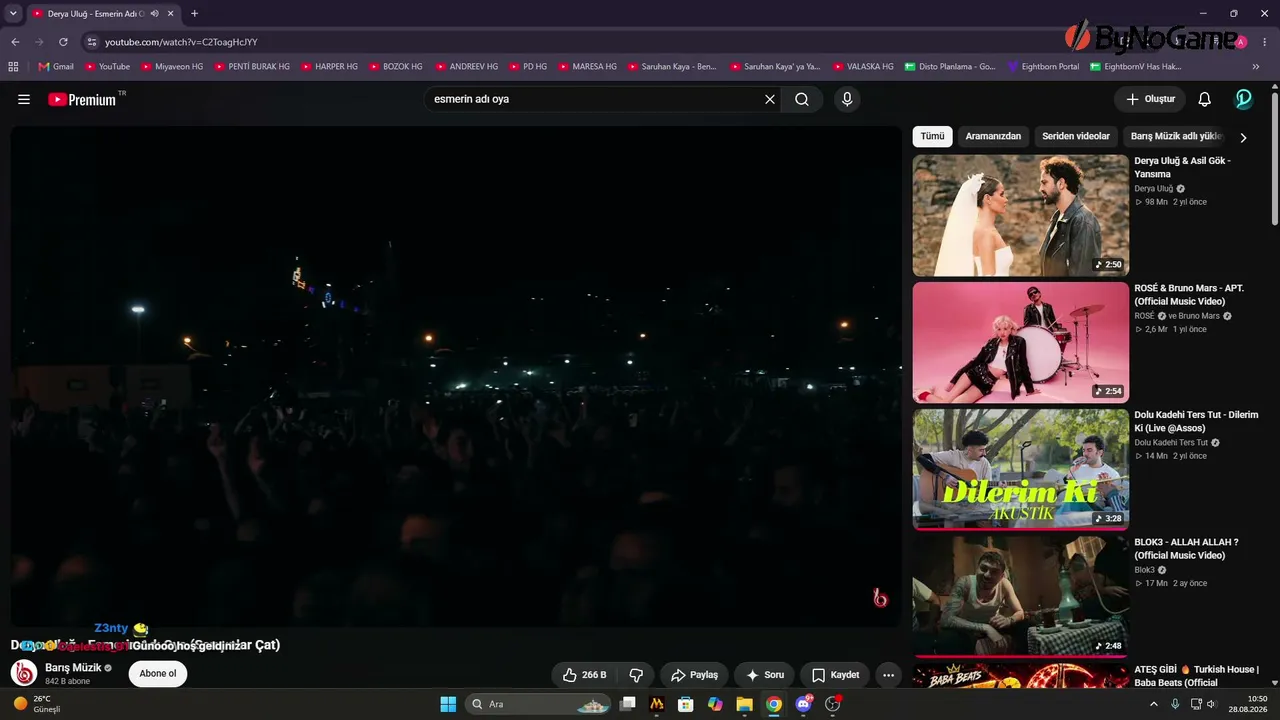Open Barış Müzik channel avatar
This screenshot has width=1280, height=720.
click(x=24, y=673)
